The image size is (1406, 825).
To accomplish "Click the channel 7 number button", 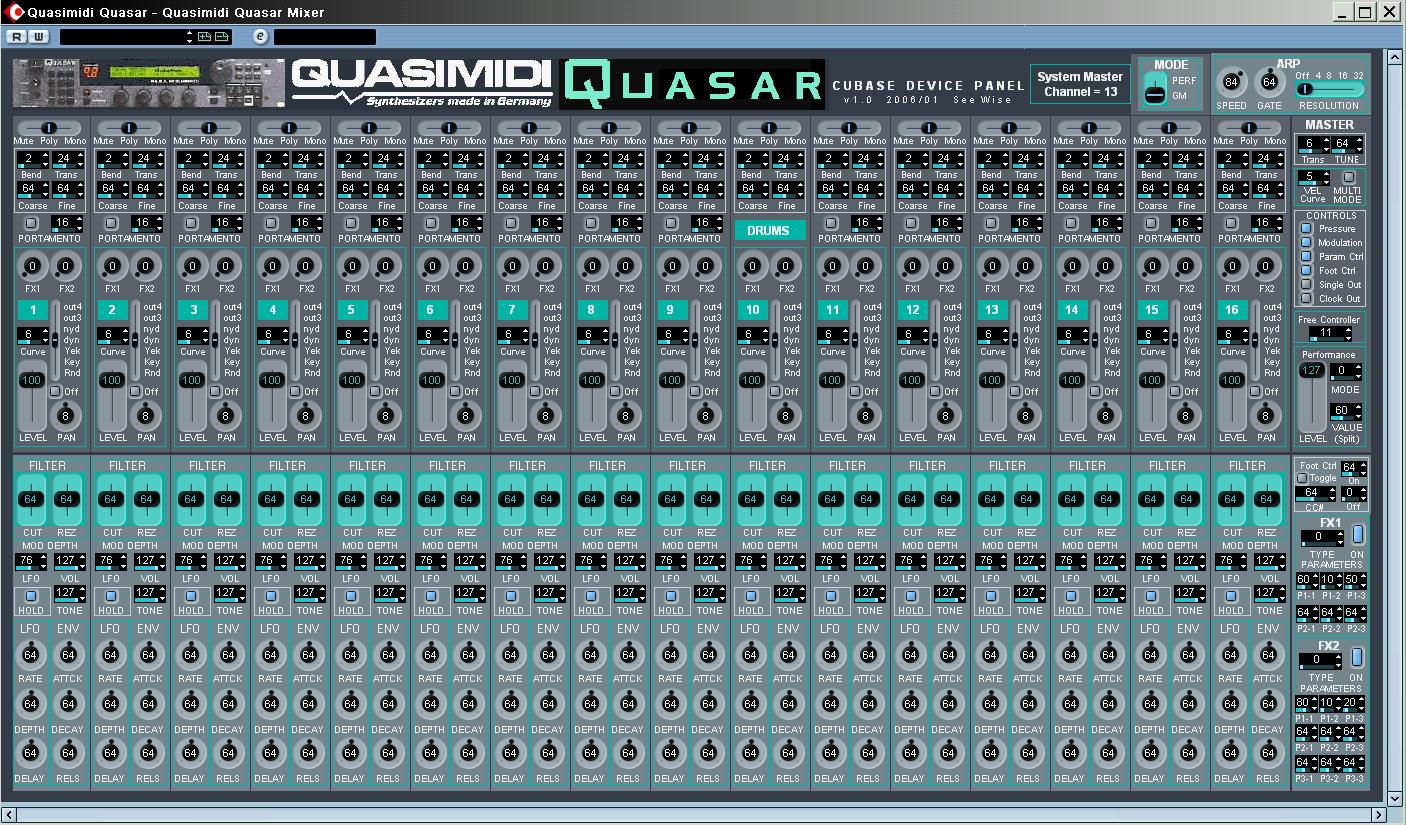I will [512, 310].
